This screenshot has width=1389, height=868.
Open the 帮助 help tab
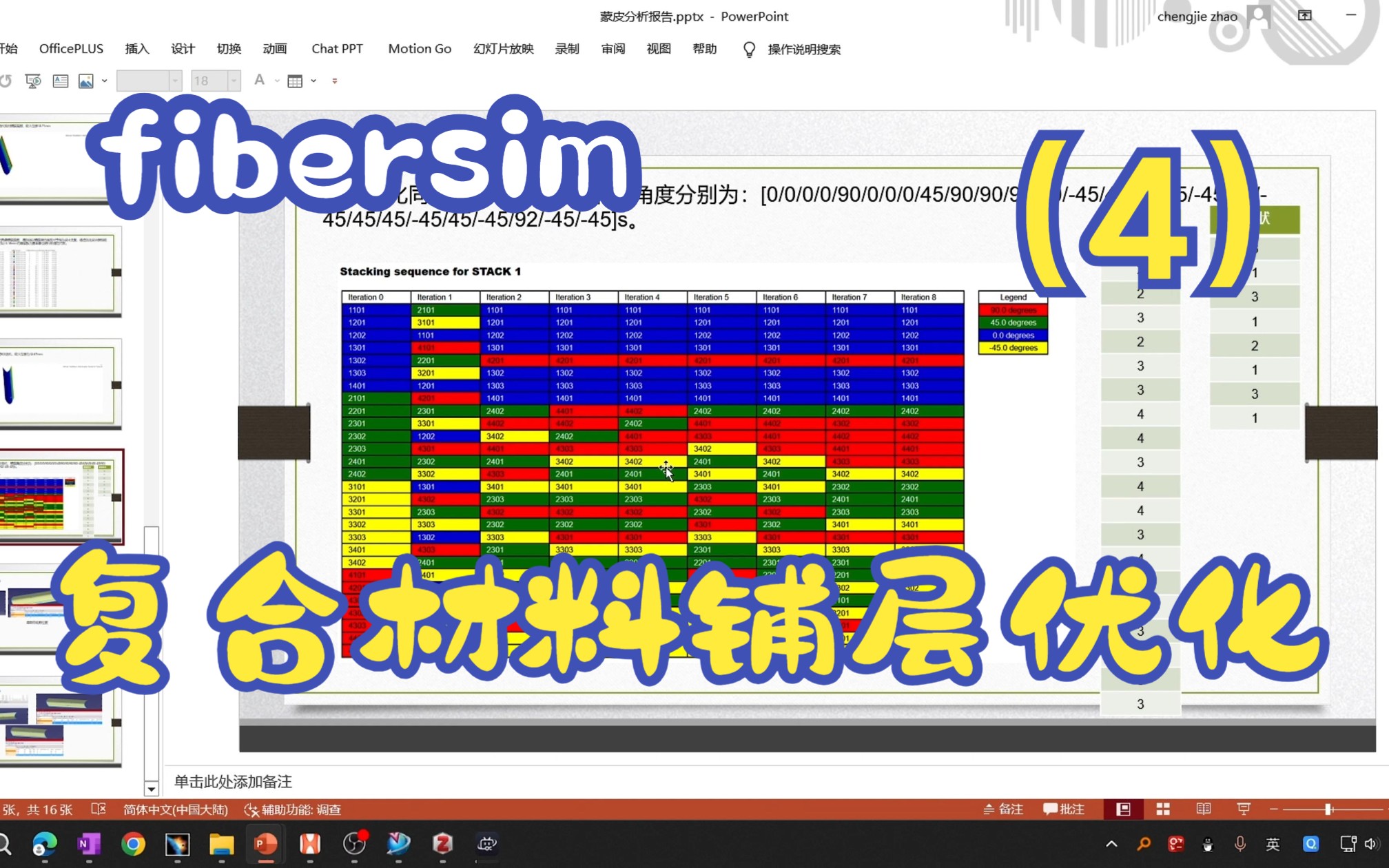(x=704, y=48)
